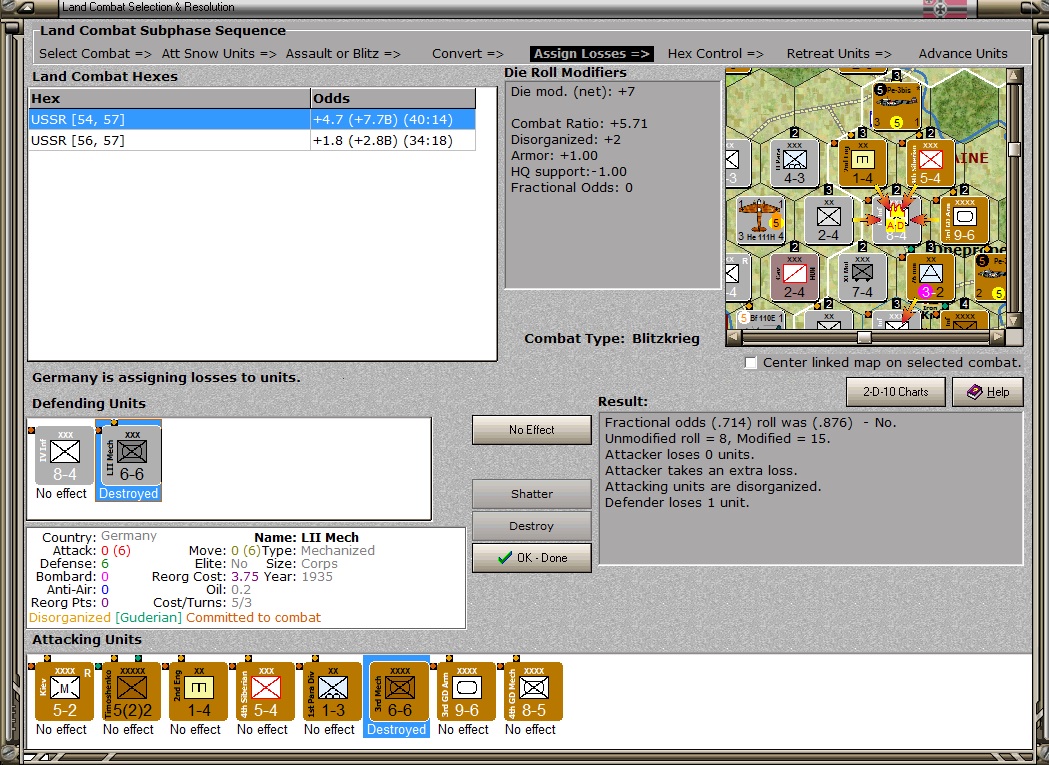Viewport: 1049px width, 765px height.
Task: Click the Destroy button
Action: pyautogui.click(x=532, y=526)
